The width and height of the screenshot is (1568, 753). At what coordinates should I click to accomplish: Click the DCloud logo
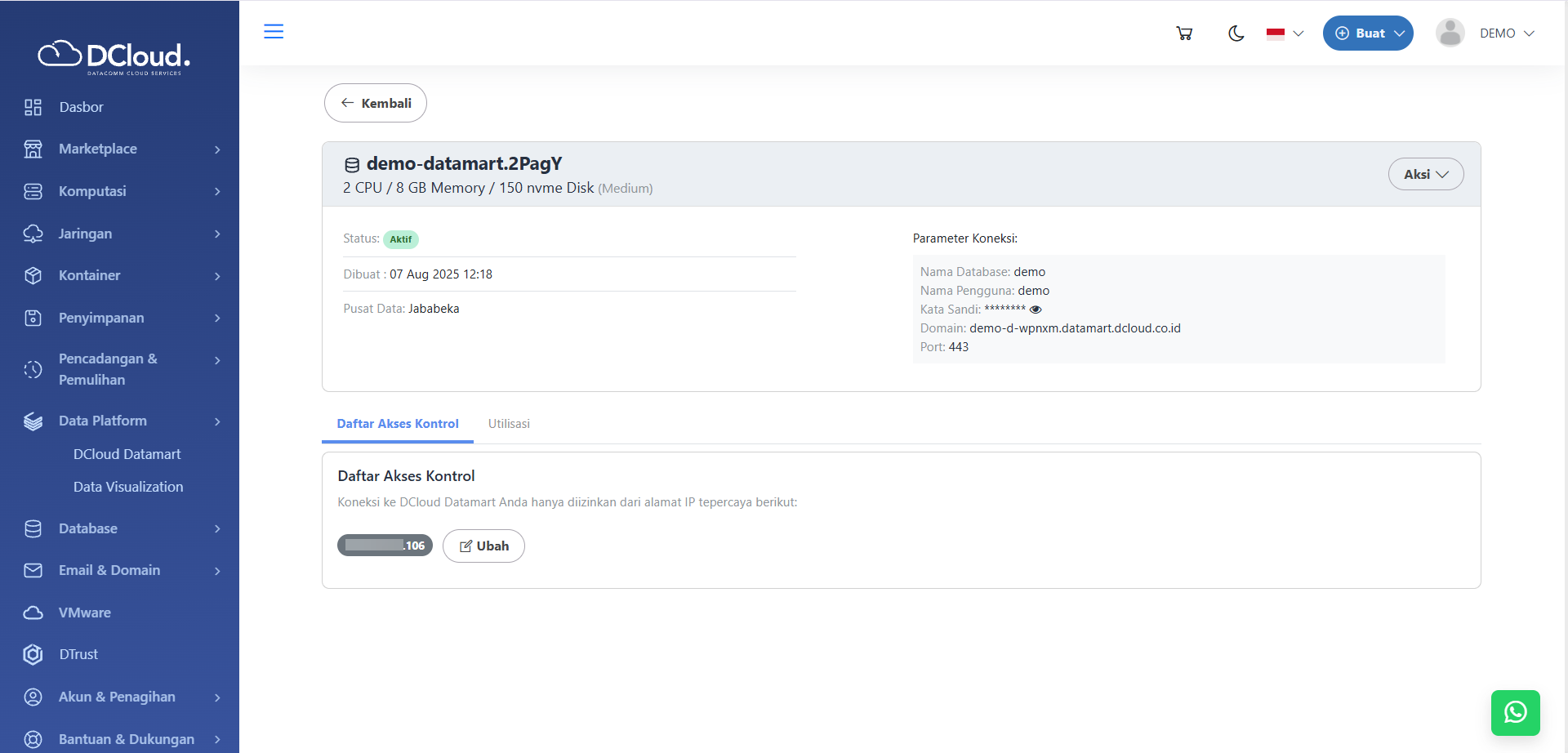114,56
